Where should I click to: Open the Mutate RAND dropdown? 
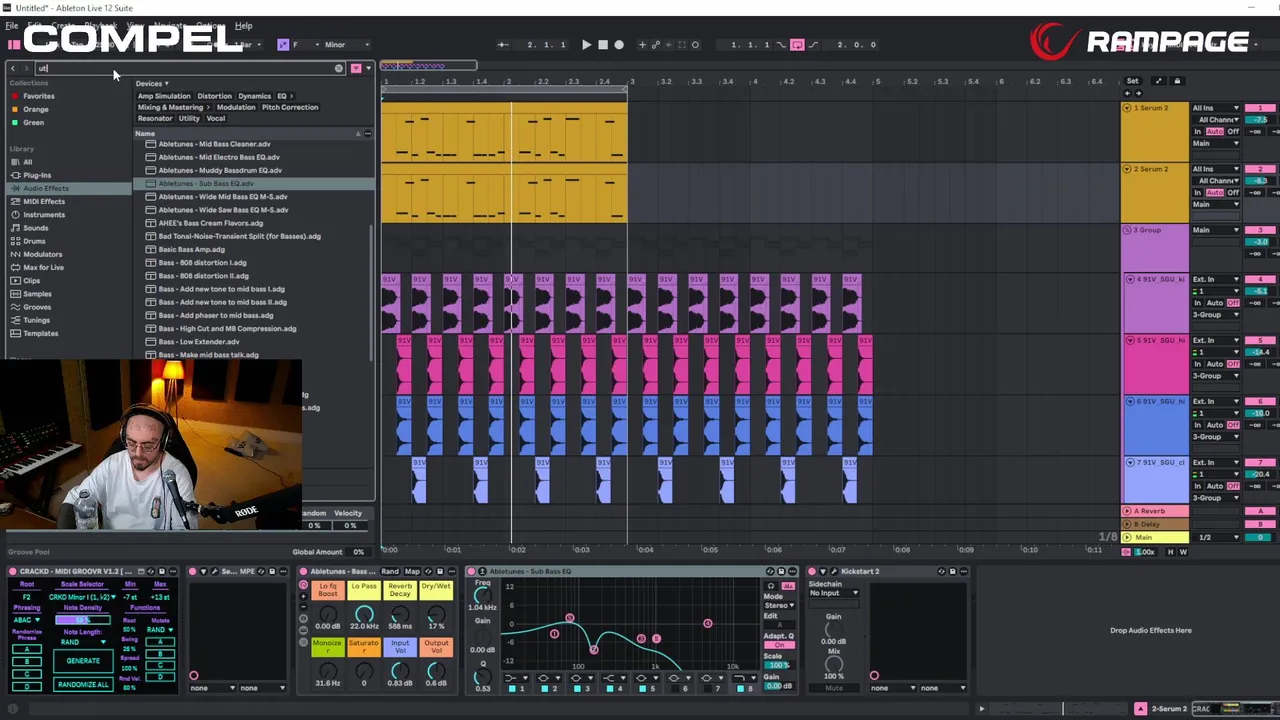coord(160,630)
